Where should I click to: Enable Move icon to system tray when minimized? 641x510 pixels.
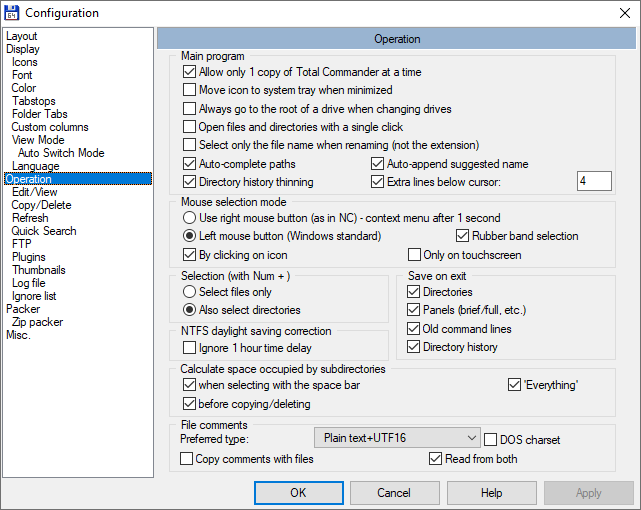[190, 90]
